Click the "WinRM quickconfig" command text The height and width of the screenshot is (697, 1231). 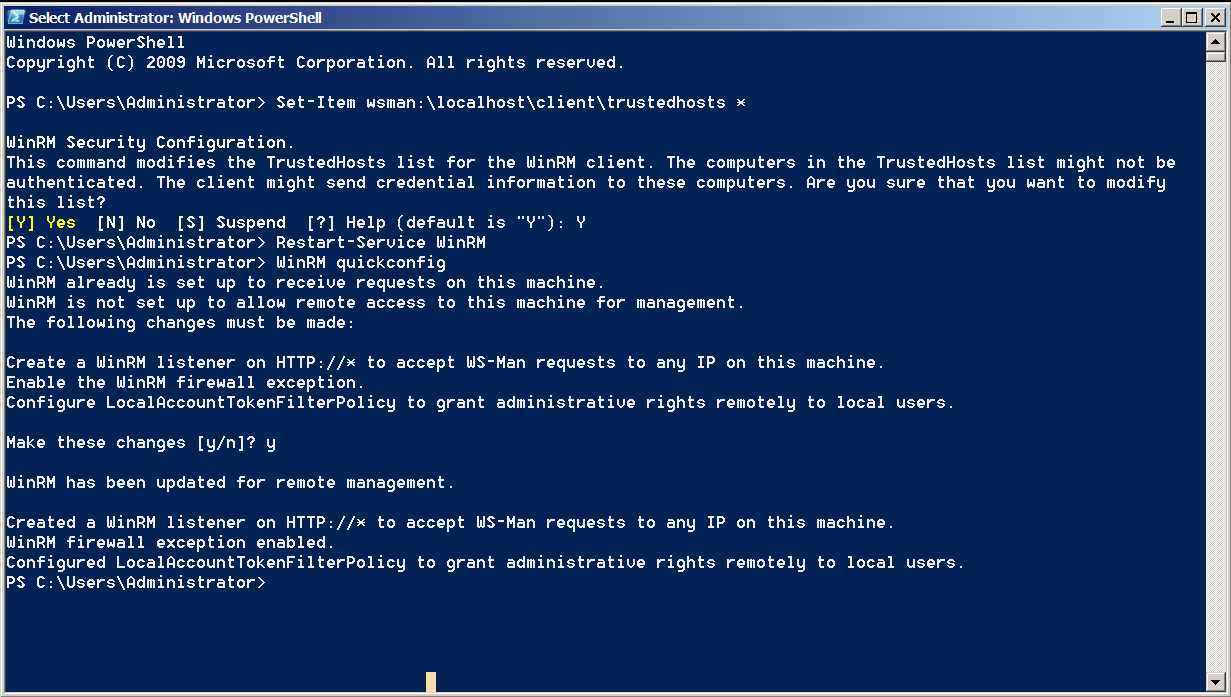361,263
